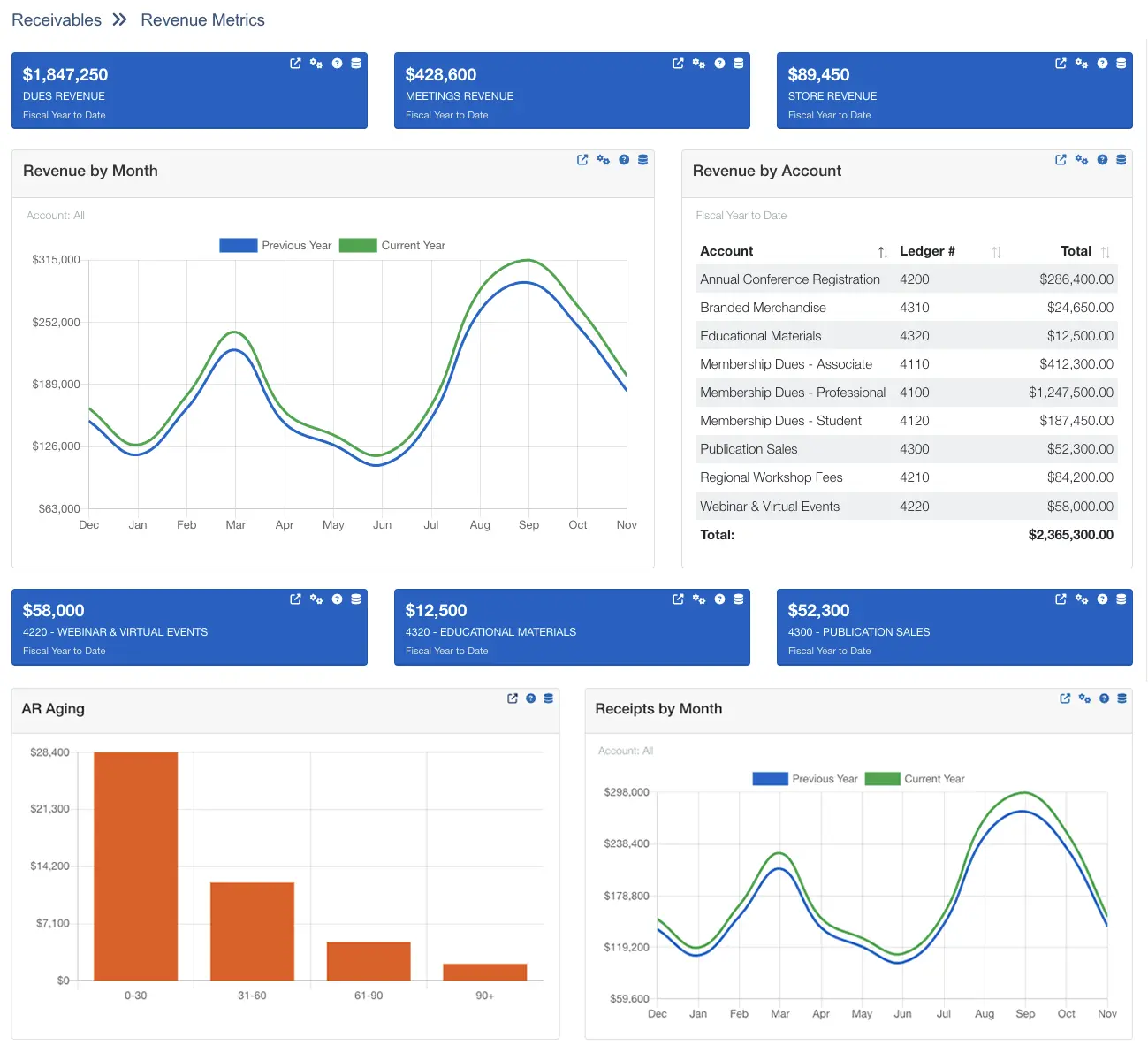
Task: Open the Account filter on Receipts by Month
Action: point(625,750)
